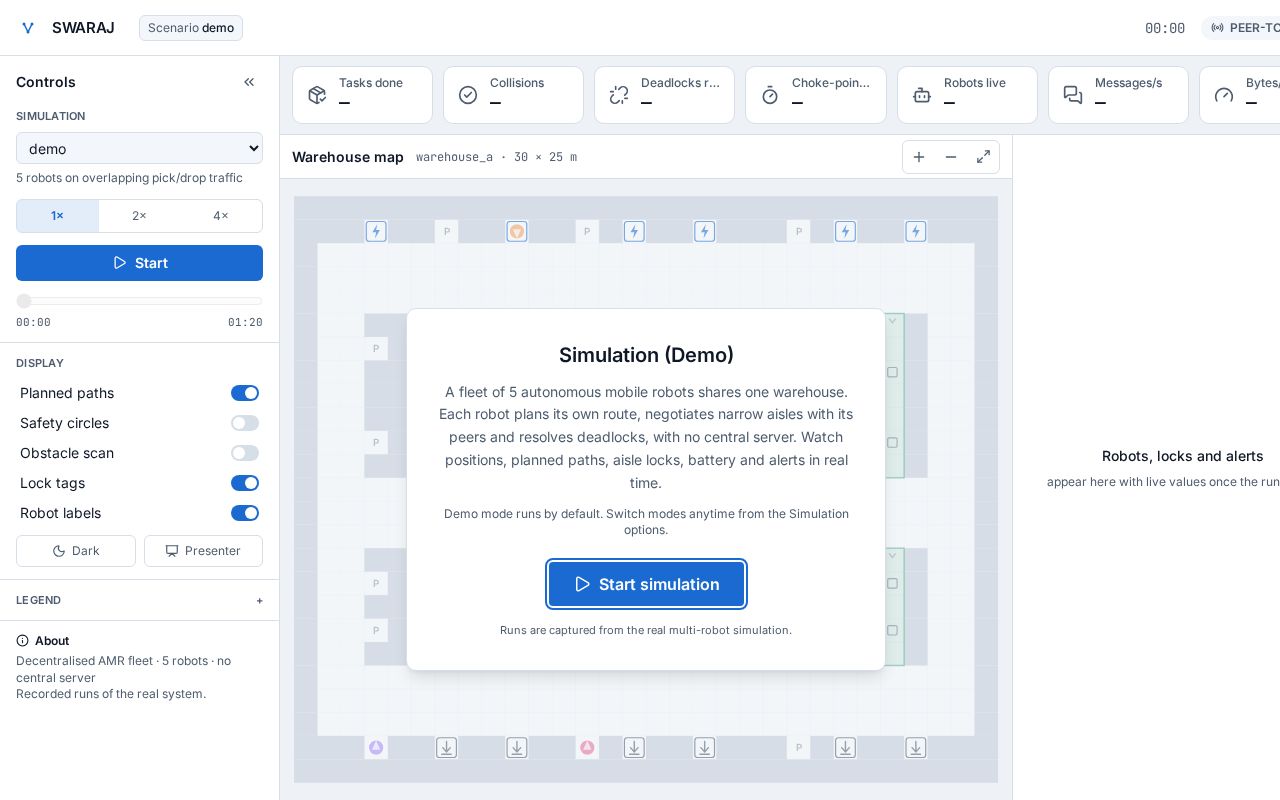Disable the Planned paths toggle
Screen dimensions: 1280x800
245,393
